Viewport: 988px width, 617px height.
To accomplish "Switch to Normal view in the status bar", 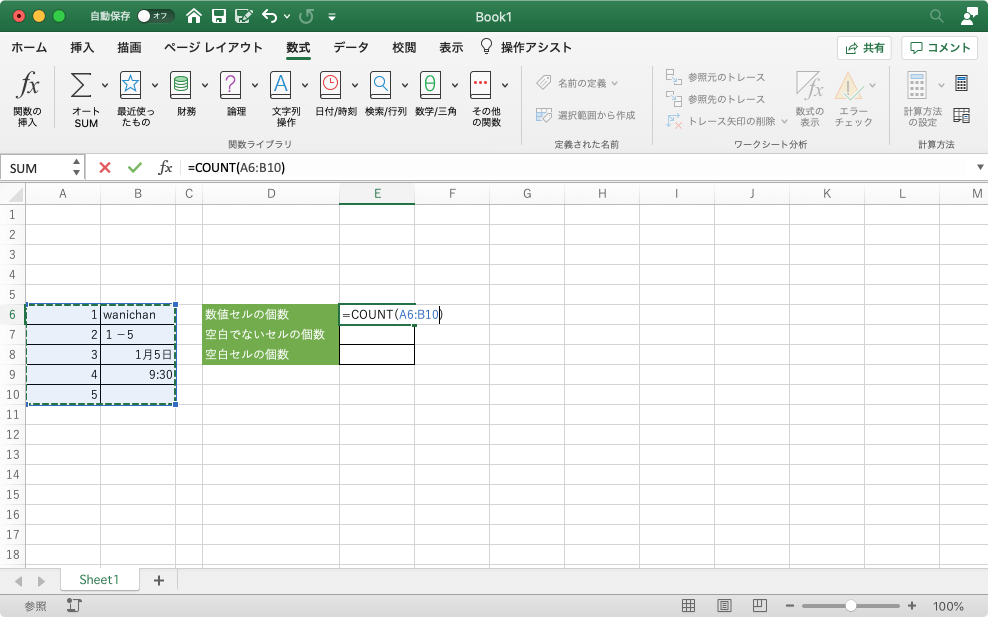I will (x=689, y=606).
